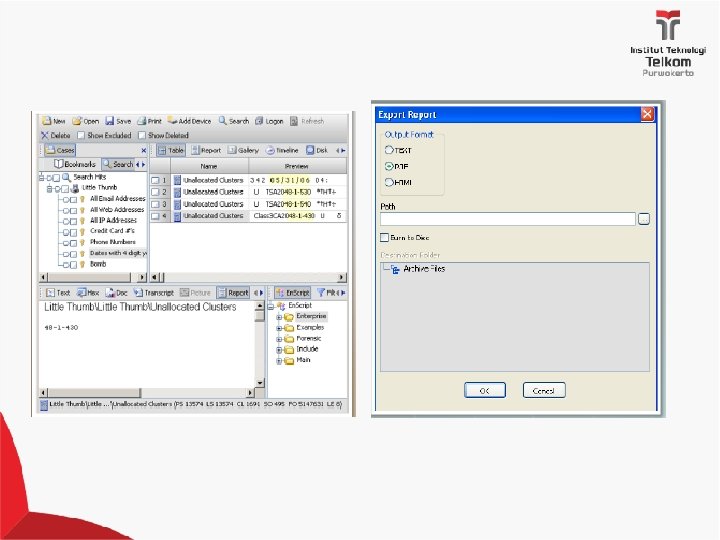This screenshot has width=720, height=540.
Task: Click the Path input field
Action: 507,219
